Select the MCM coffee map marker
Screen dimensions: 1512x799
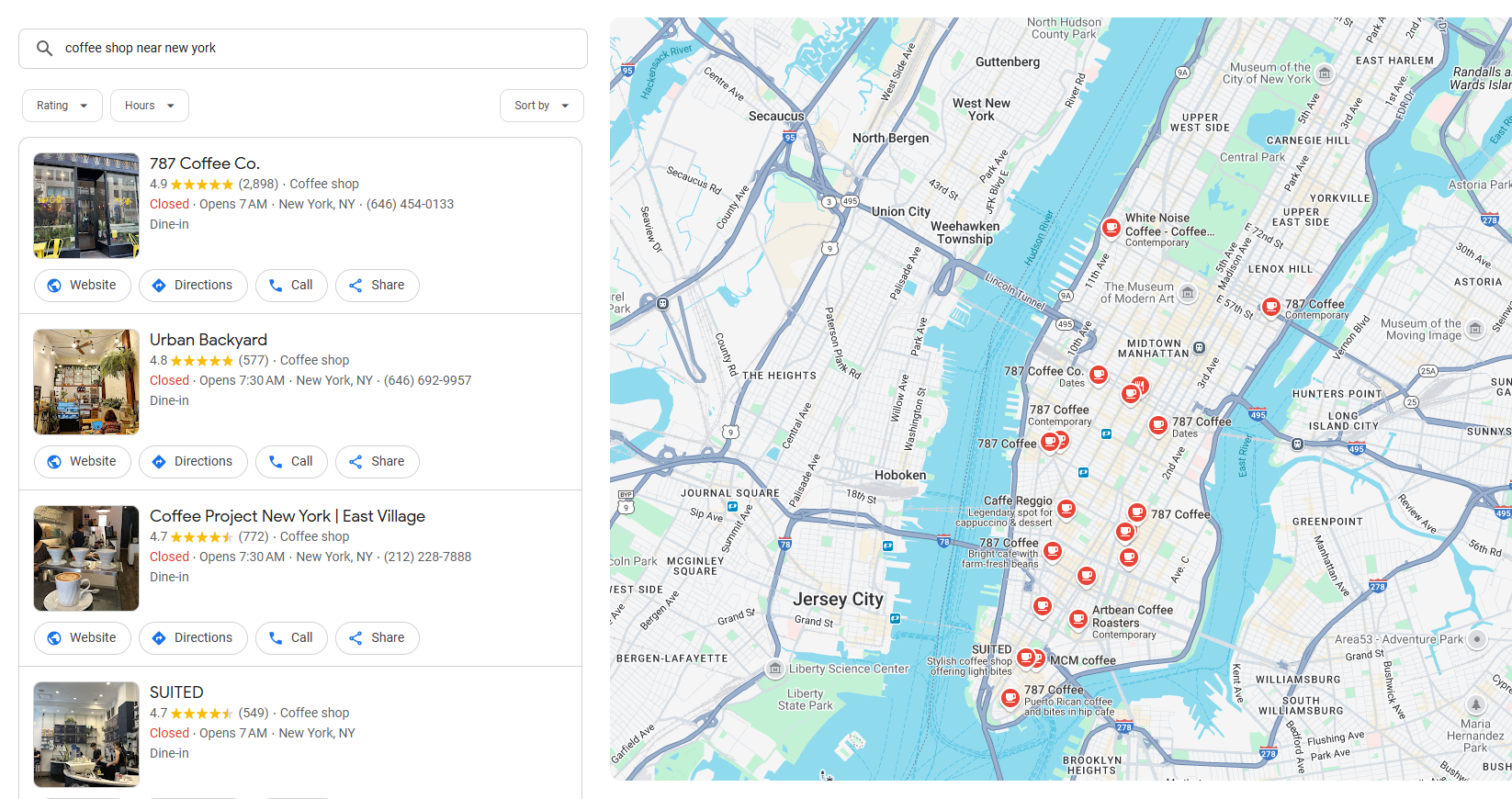pos(1039,658)
